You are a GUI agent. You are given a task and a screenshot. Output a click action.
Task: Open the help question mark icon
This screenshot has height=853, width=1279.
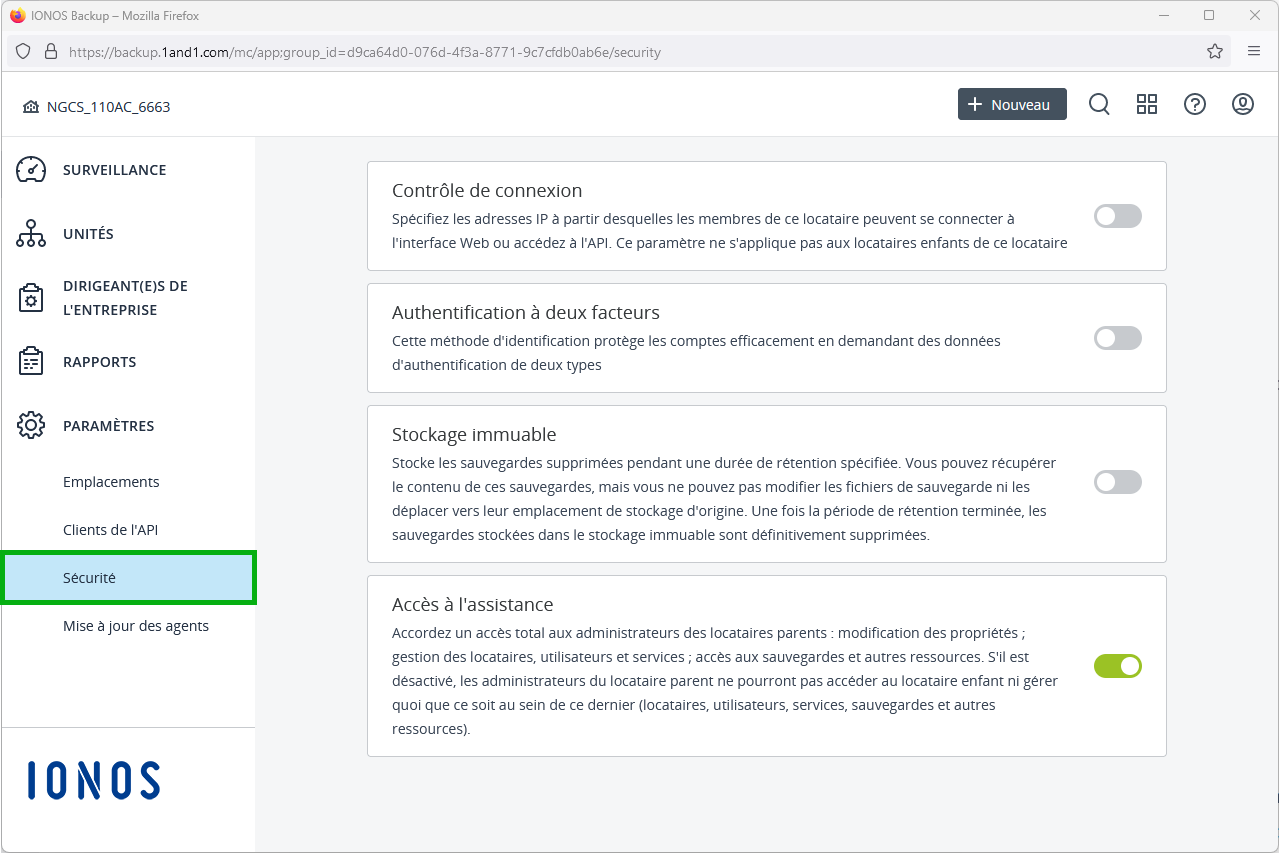[1195, 105]
